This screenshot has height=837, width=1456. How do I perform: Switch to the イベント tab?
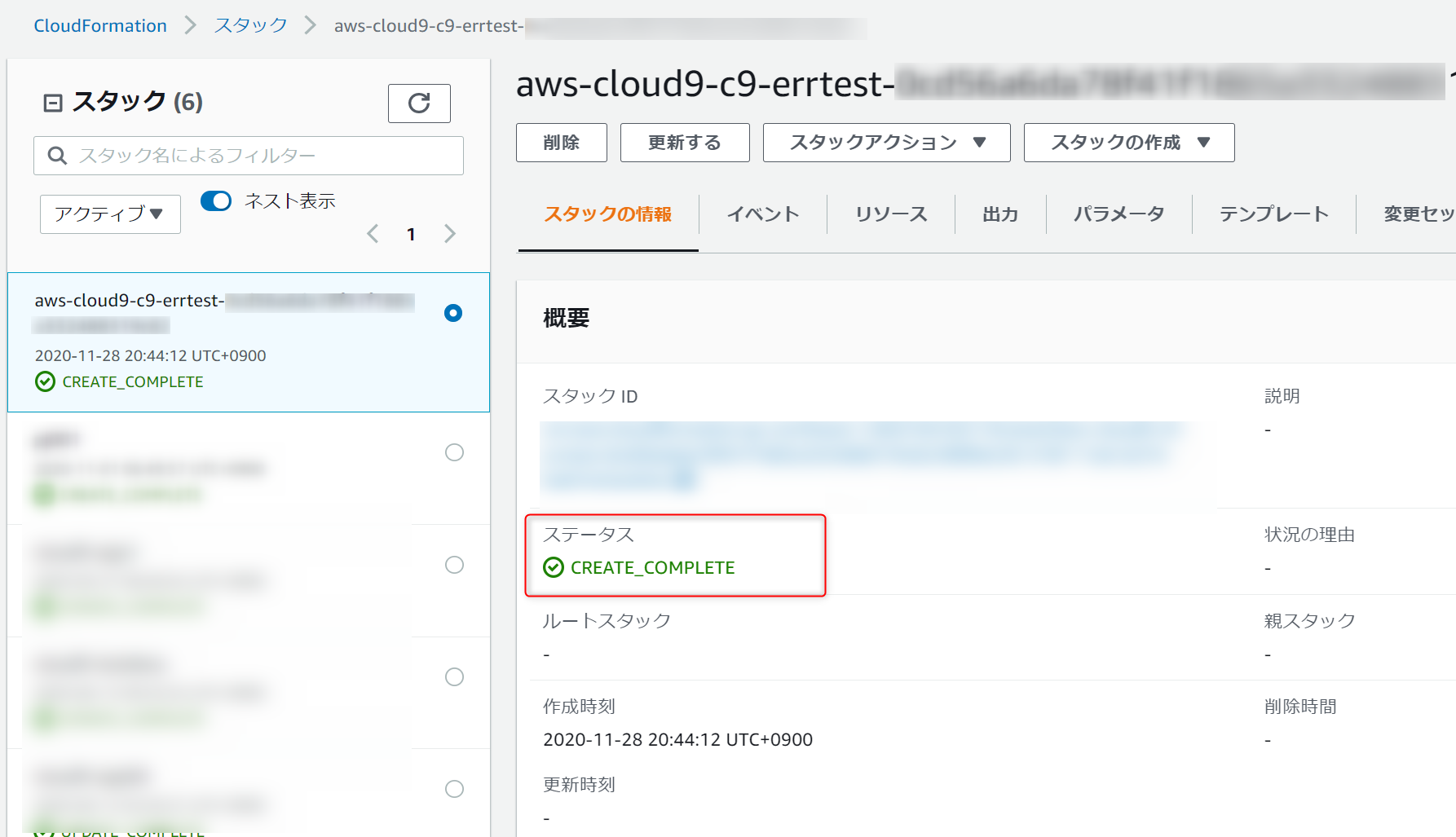[763, 214]
